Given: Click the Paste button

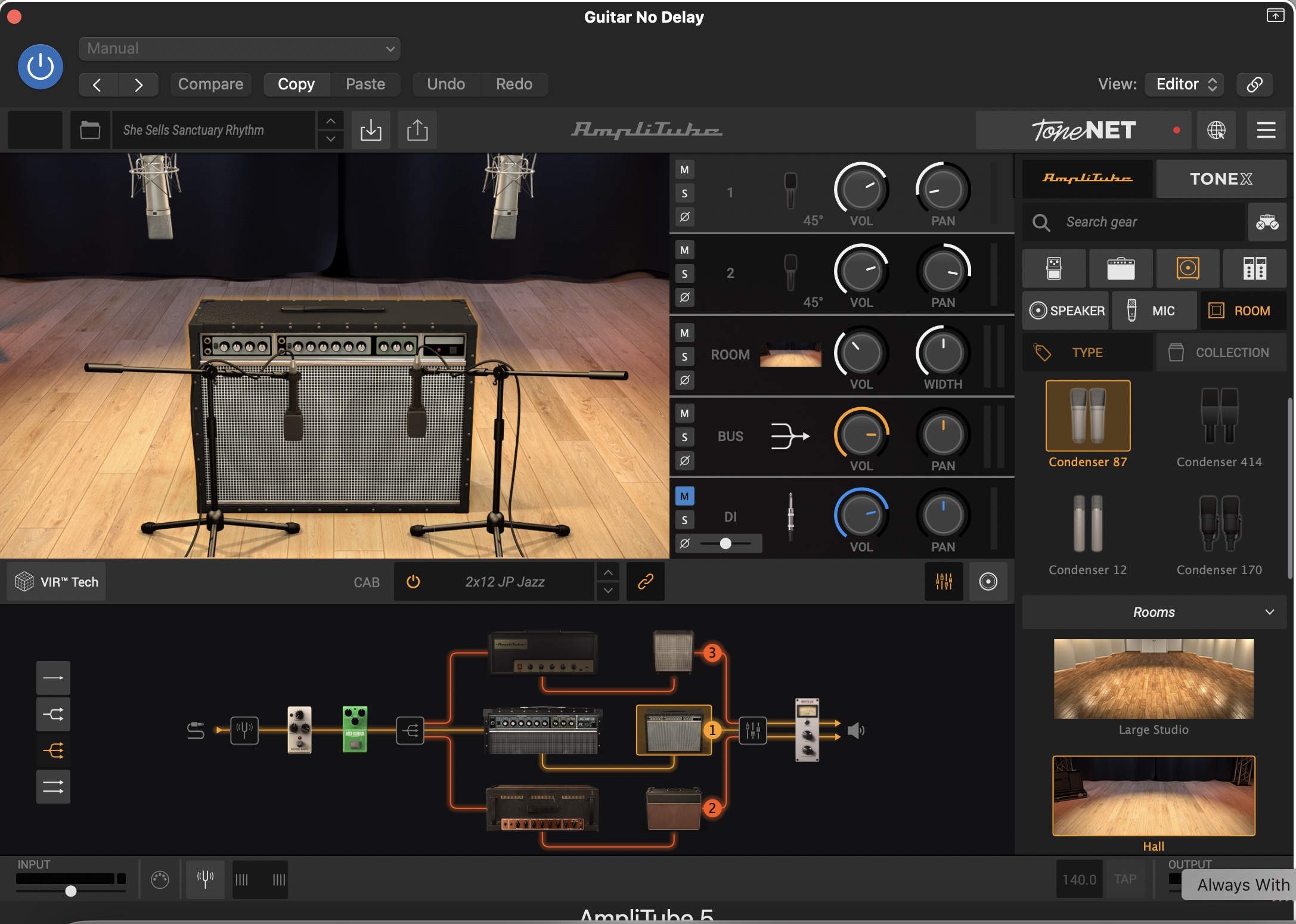Looking at the screenshot, I should 365,85.
